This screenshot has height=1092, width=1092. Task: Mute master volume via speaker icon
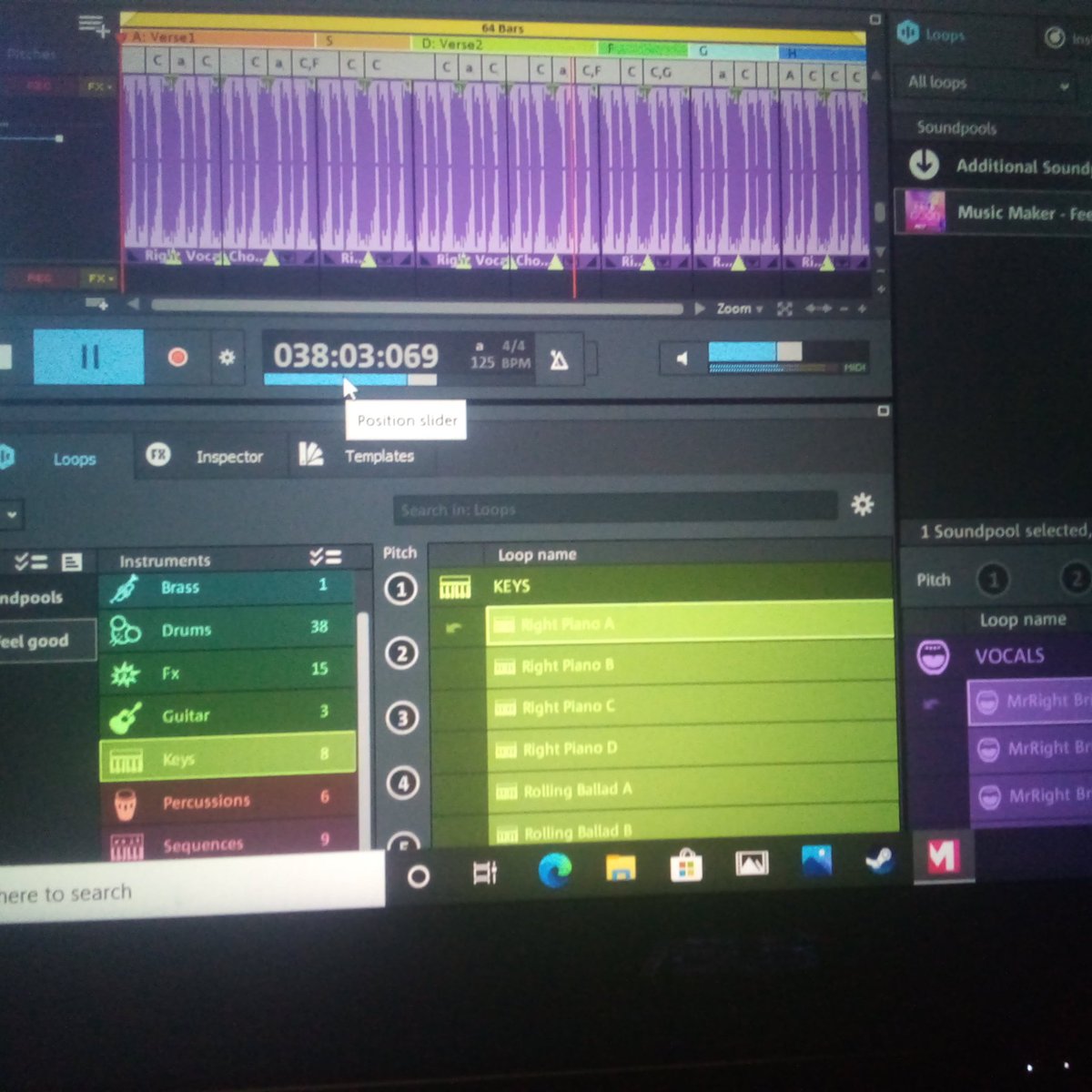pyautogui.click(x=682, y=359)
